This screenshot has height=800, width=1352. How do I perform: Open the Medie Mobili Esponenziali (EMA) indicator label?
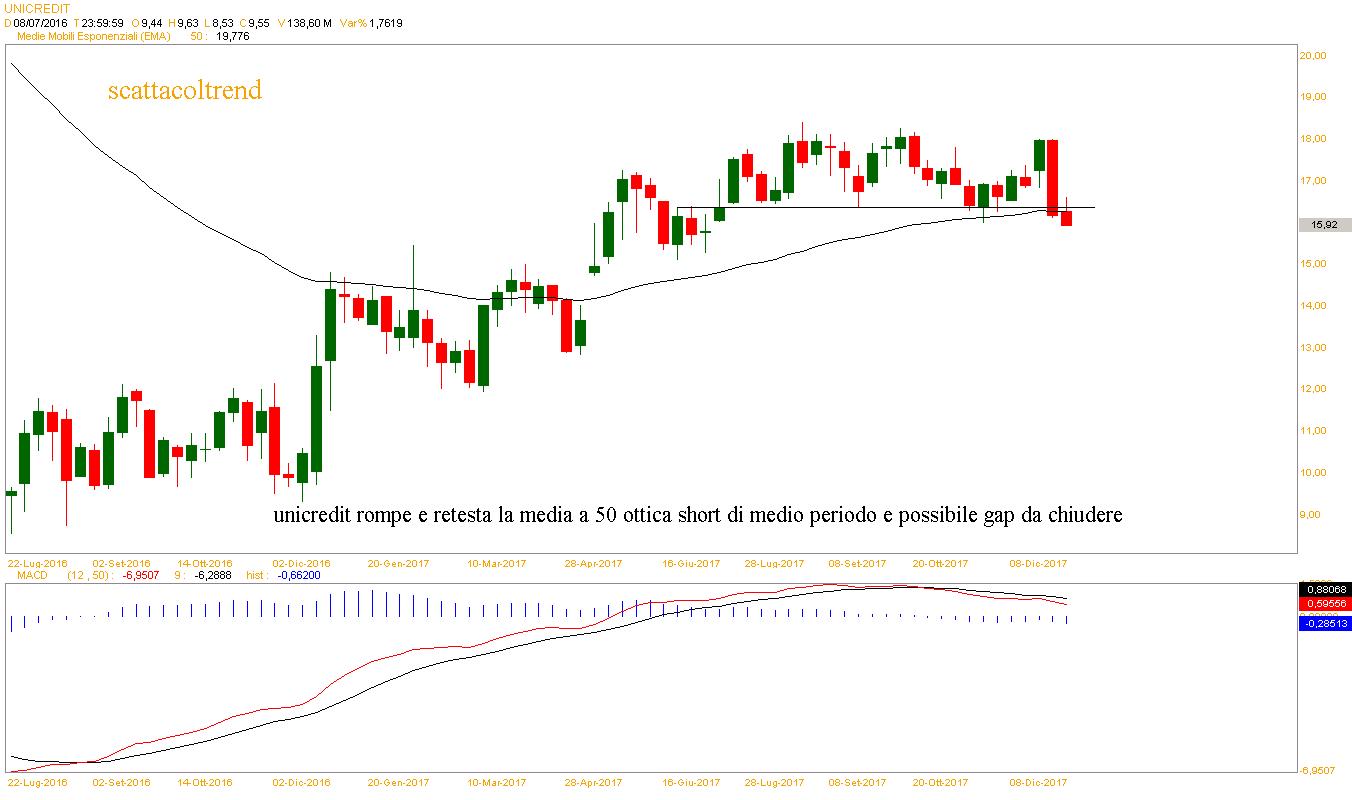point(95,36)
